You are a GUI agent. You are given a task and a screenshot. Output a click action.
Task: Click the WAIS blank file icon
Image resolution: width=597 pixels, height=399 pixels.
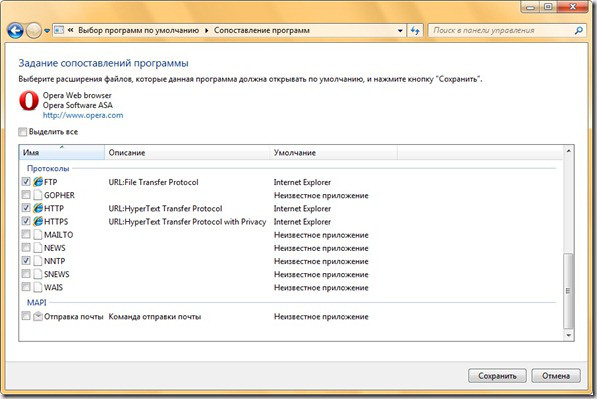coord(38,287)
